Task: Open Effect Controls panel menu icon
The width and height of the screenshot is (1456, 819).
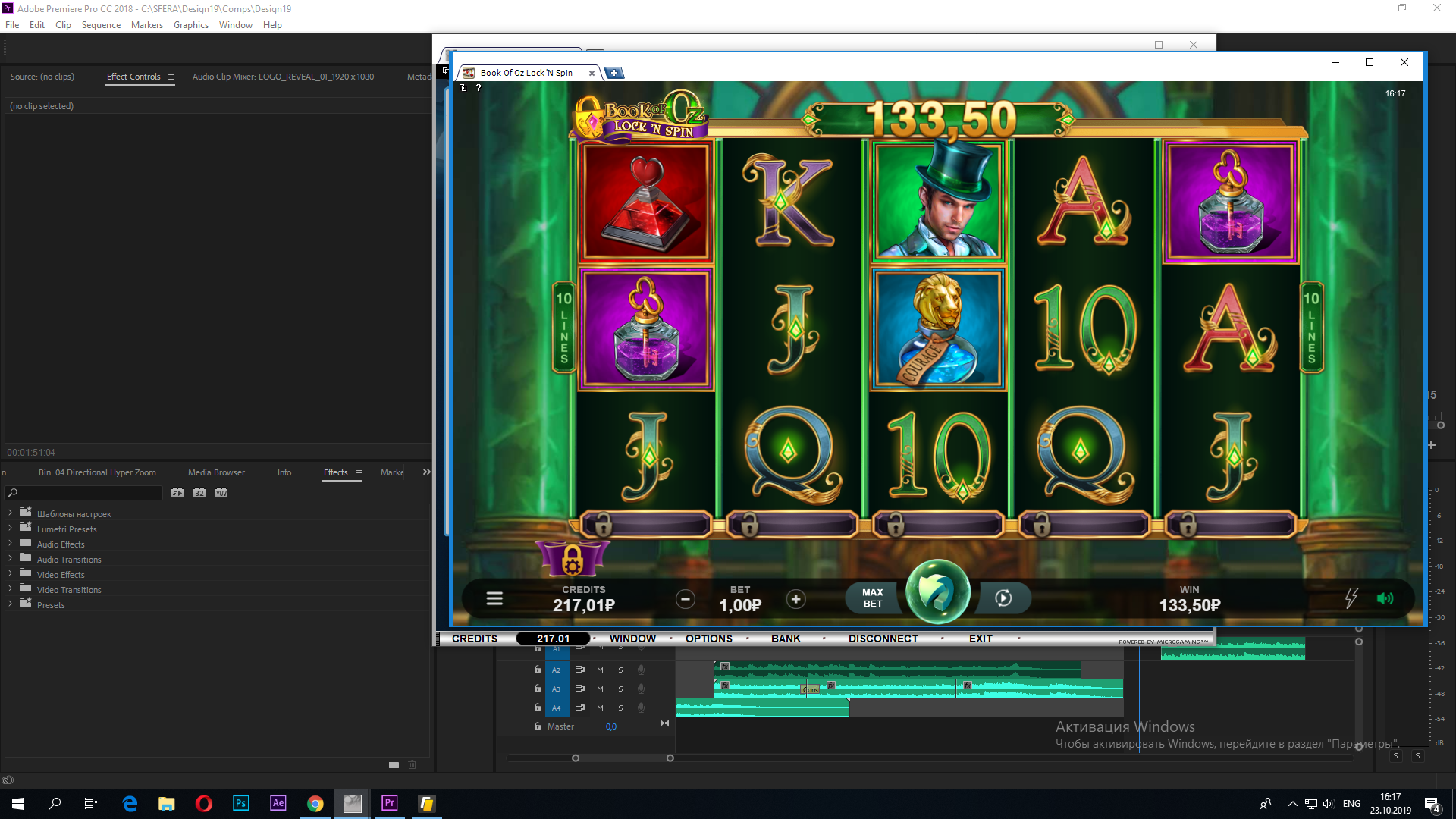Action: (171, 77)
